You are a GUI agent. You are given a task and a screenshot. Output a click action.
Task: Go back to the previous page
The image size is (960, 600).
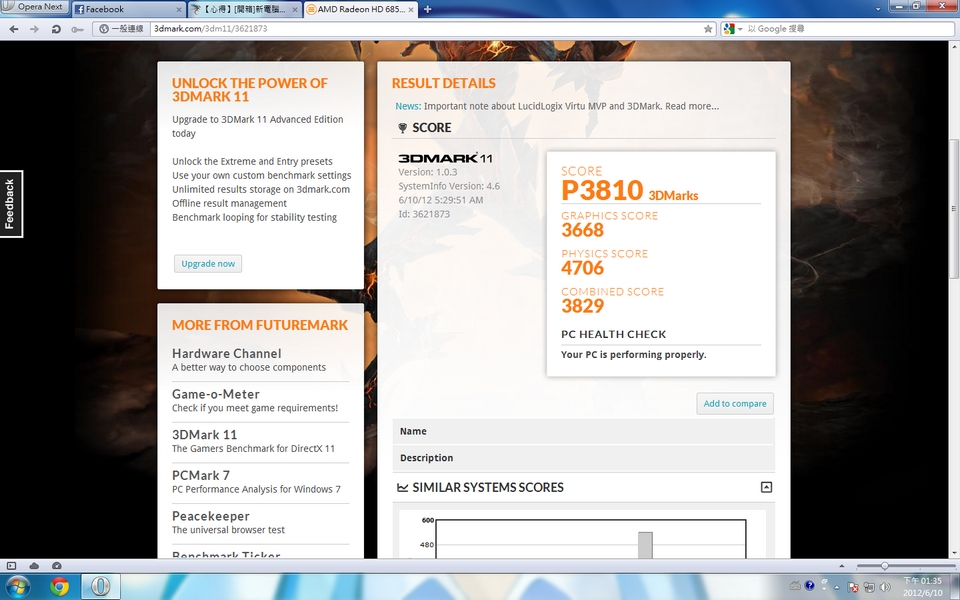(x=13, y=29)
